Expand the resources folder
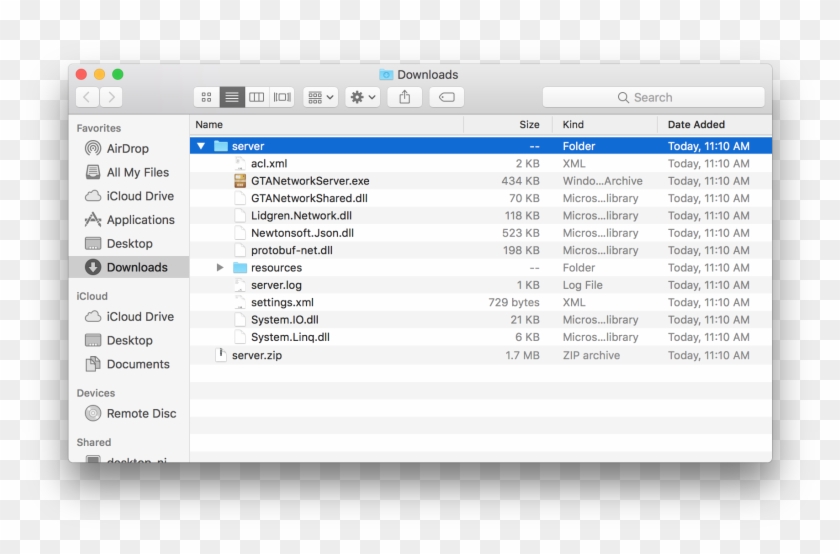Image resolution: width=840 pixels, height=554 pixels. tap(220, 267)
